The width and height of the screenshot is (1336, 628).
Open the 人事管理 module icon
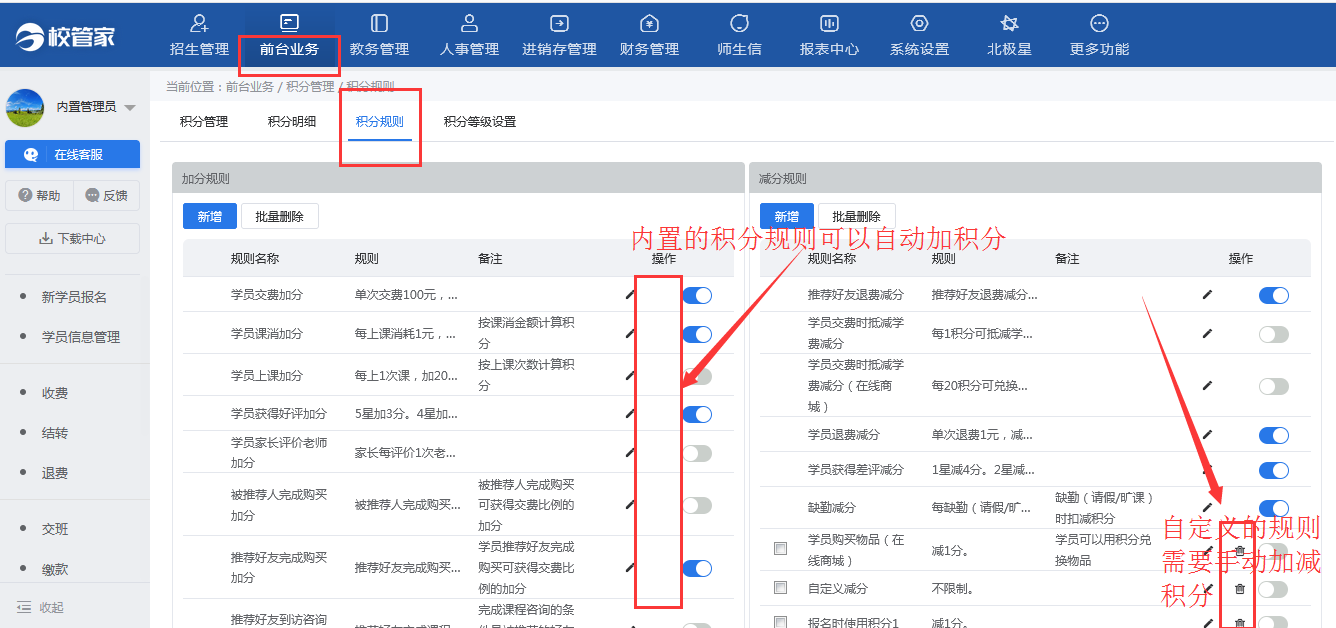coord(469,23)
